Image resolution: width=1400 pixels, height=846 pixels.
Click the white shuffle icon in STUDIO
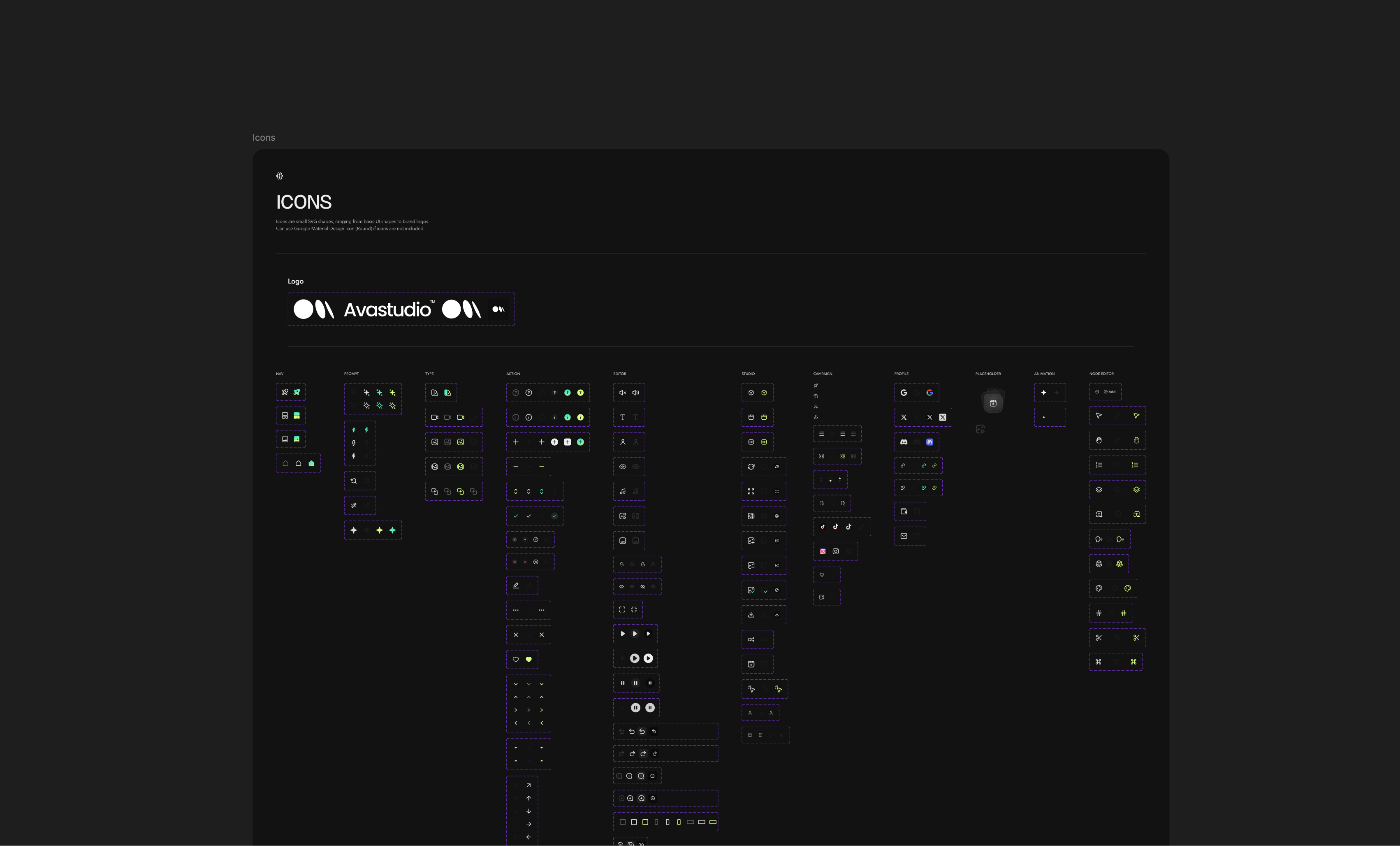coord(751,639)
